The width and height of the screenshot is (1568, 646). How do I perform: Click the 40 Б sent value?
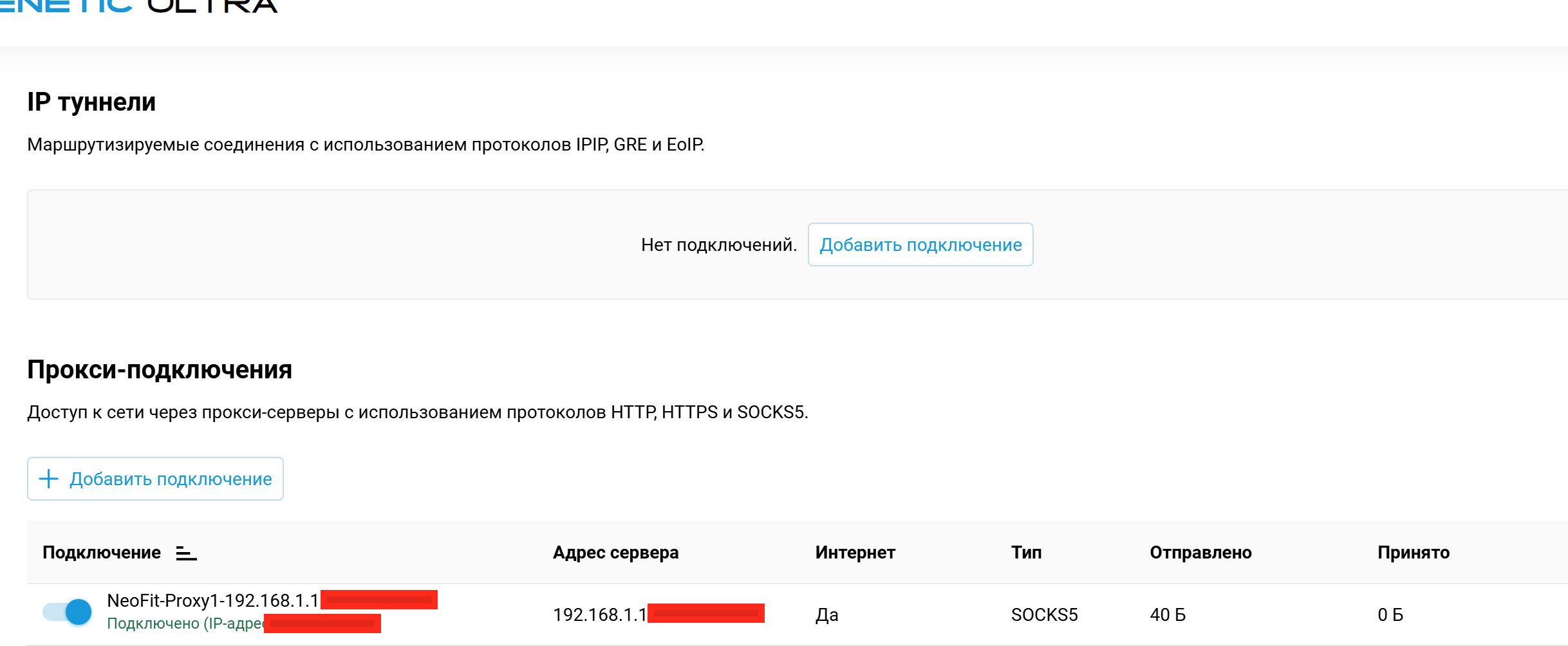click(x=1168, y=615)
